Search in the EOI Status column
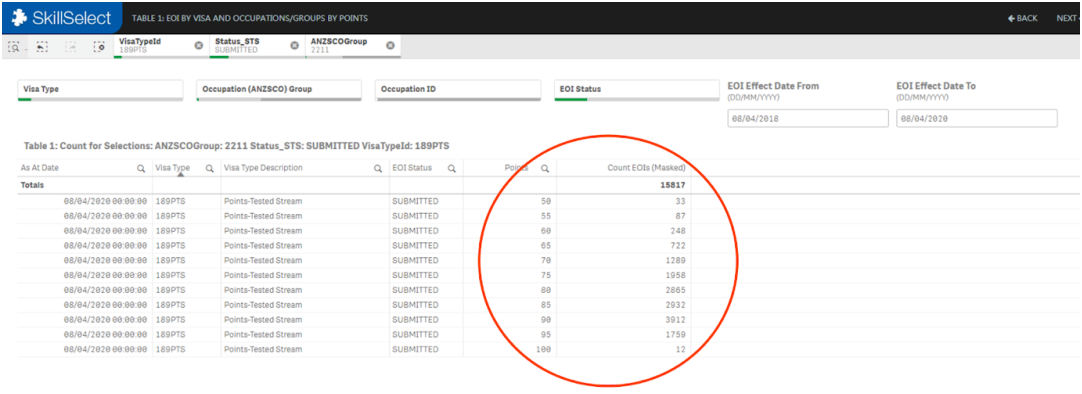1082x394 pixels. coord(452,168)
